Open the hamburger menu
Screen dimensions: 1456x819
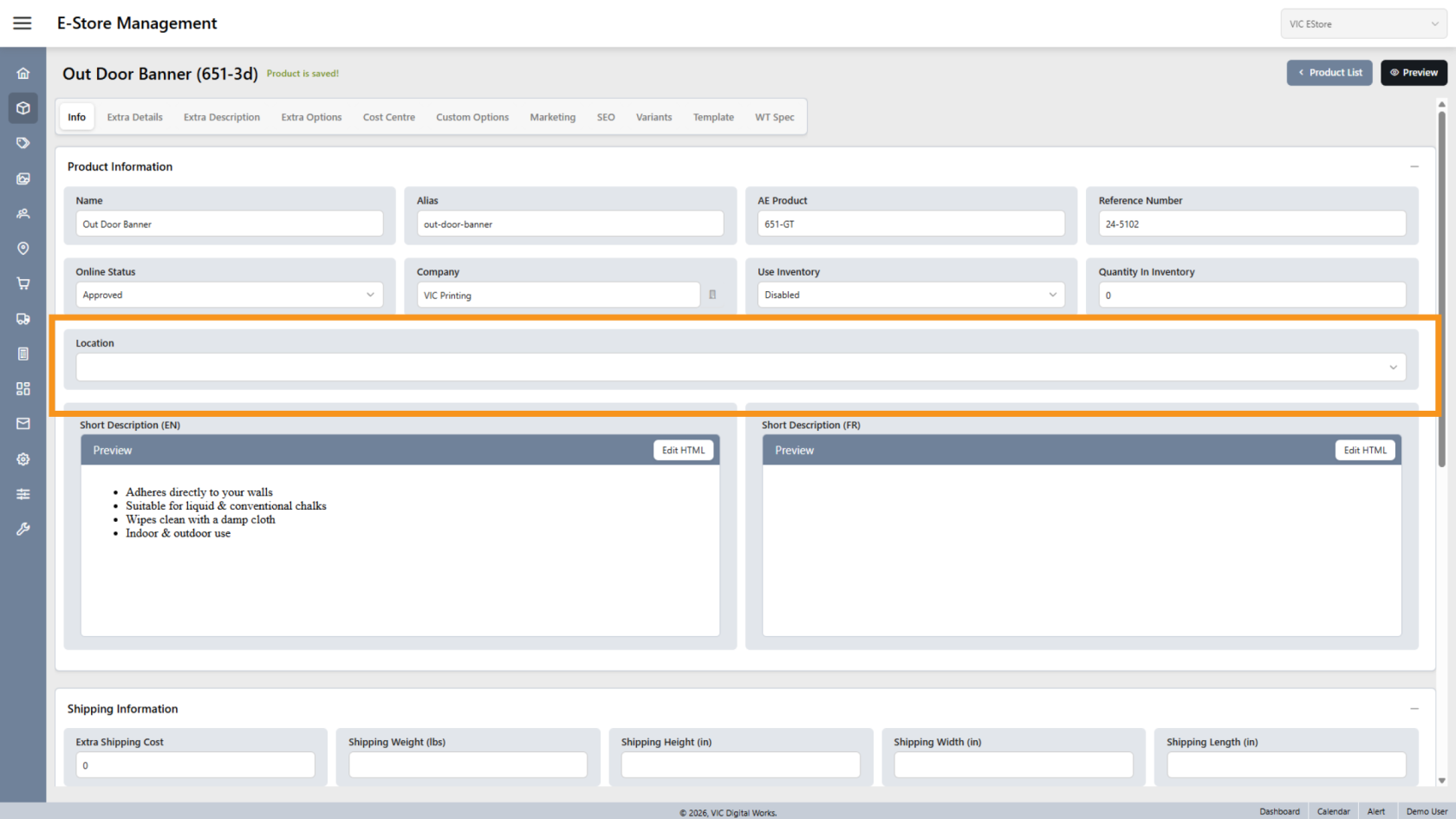pos(23,23)
